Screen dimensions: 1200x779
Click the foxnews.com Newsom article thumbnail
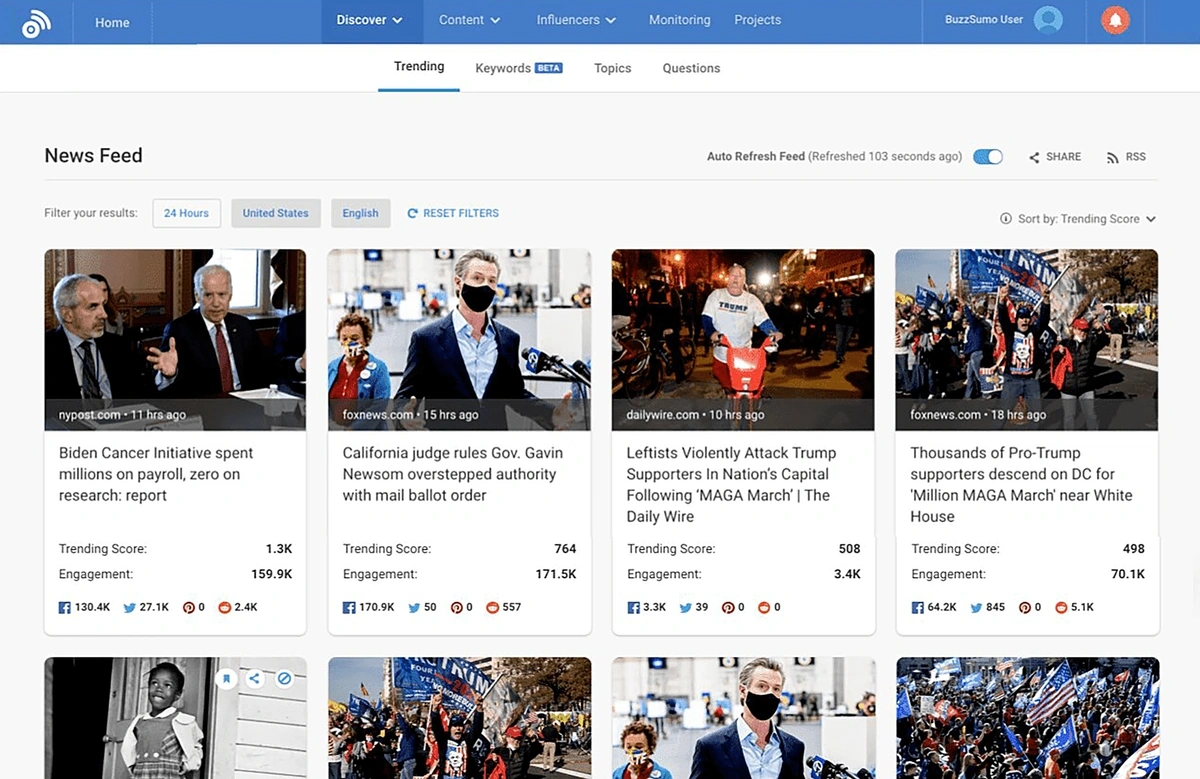pos(459,340)
